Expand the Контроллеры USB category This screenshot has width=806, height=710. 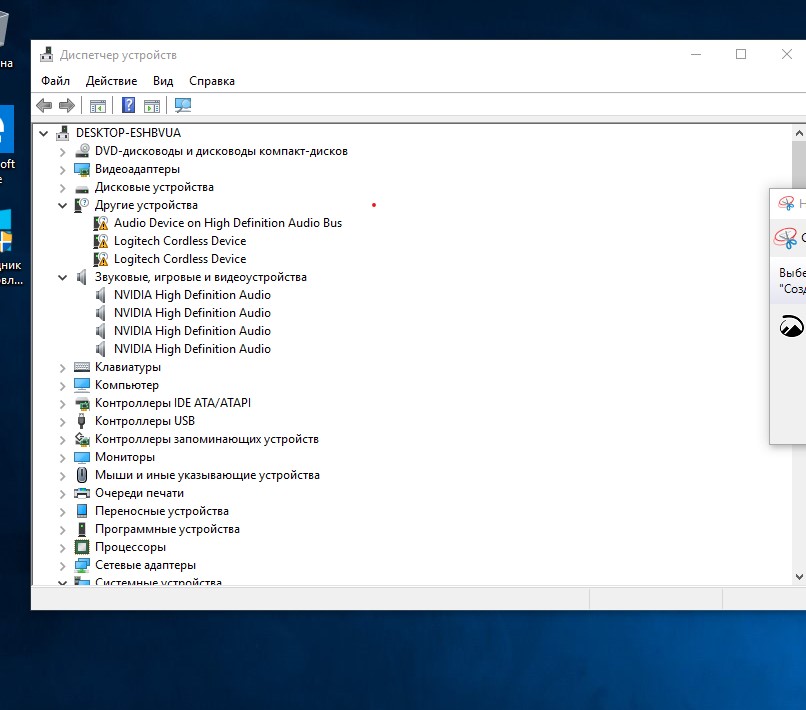(x=62, y=422)
